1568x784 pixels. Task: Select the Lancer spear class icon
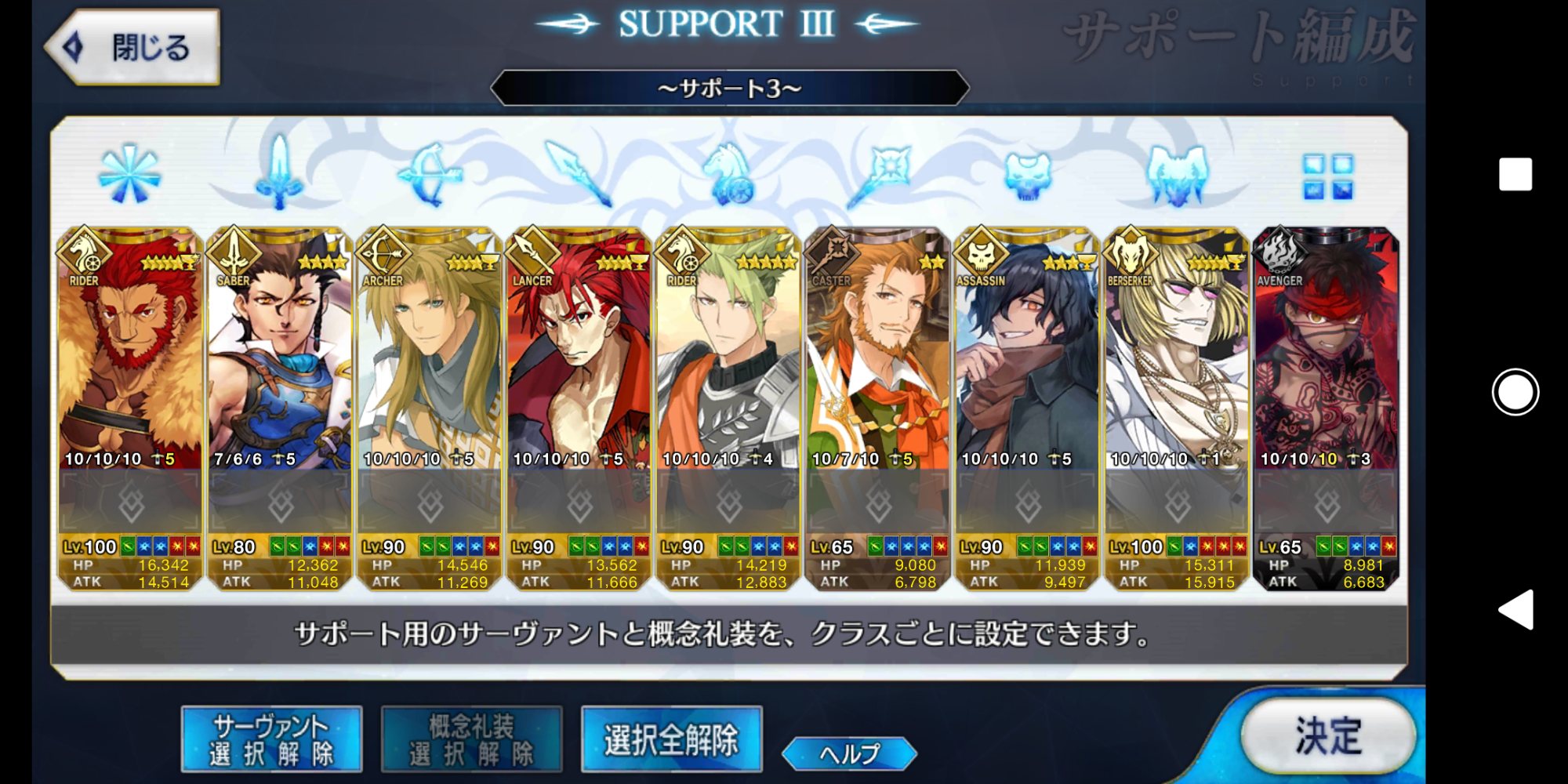click(x=579, y=174)
